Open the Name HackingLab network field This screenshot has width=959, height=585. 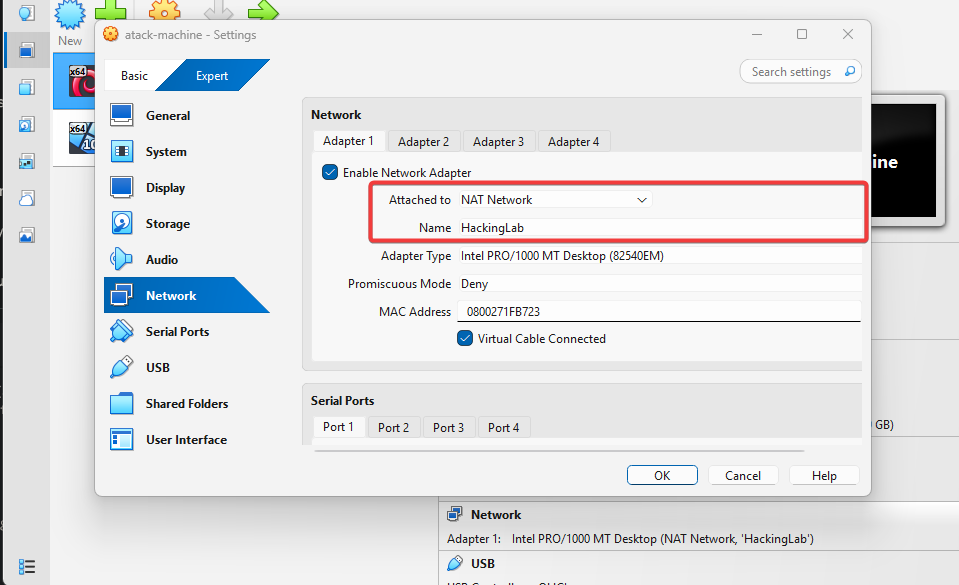pyautogui.click(x=659, y=228)
